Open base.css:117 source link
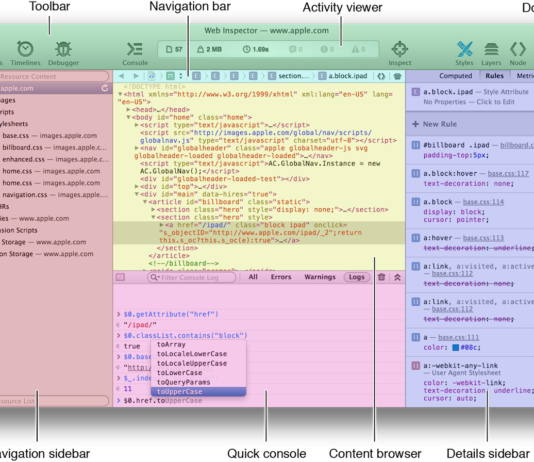 click(x=508, y=174)
